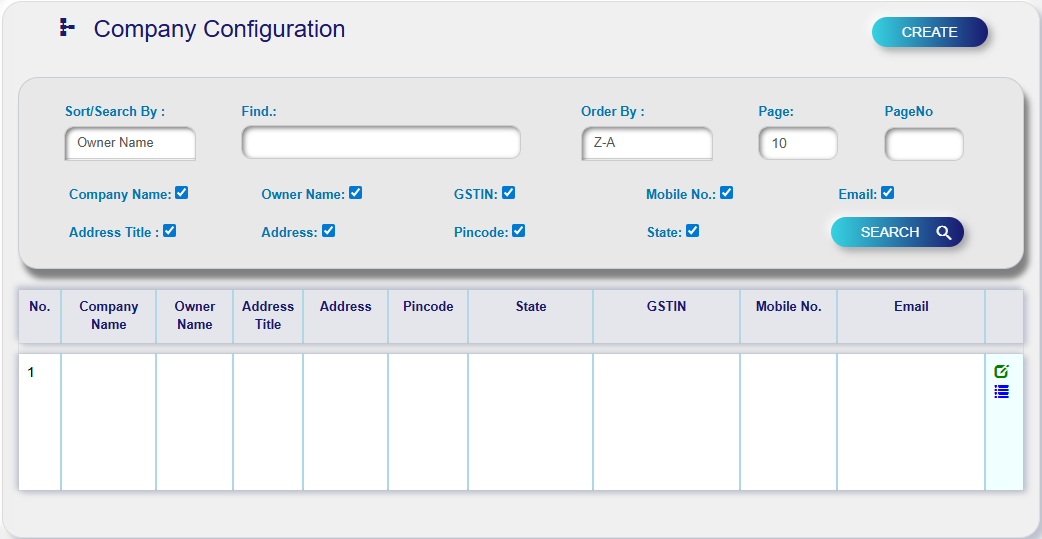The image size is (1042, 539).
Task: Click the Company Name column header
Action: tap(109, 315)
